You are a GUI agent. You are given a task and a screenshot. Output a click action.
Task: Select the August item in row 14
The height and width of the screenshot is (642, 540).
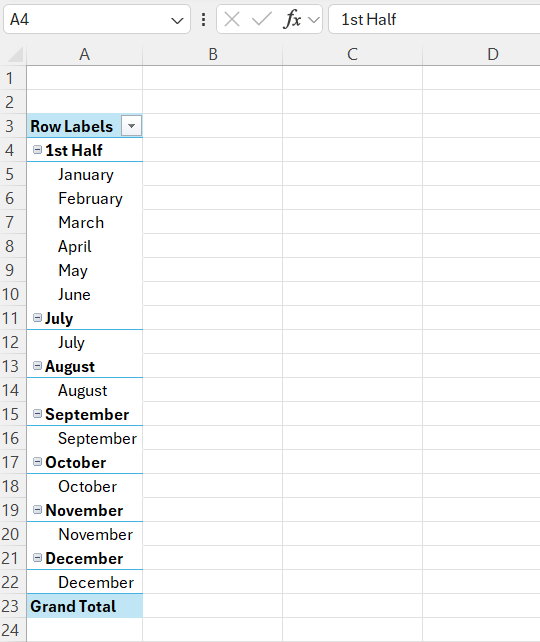(x=82, y=391)
